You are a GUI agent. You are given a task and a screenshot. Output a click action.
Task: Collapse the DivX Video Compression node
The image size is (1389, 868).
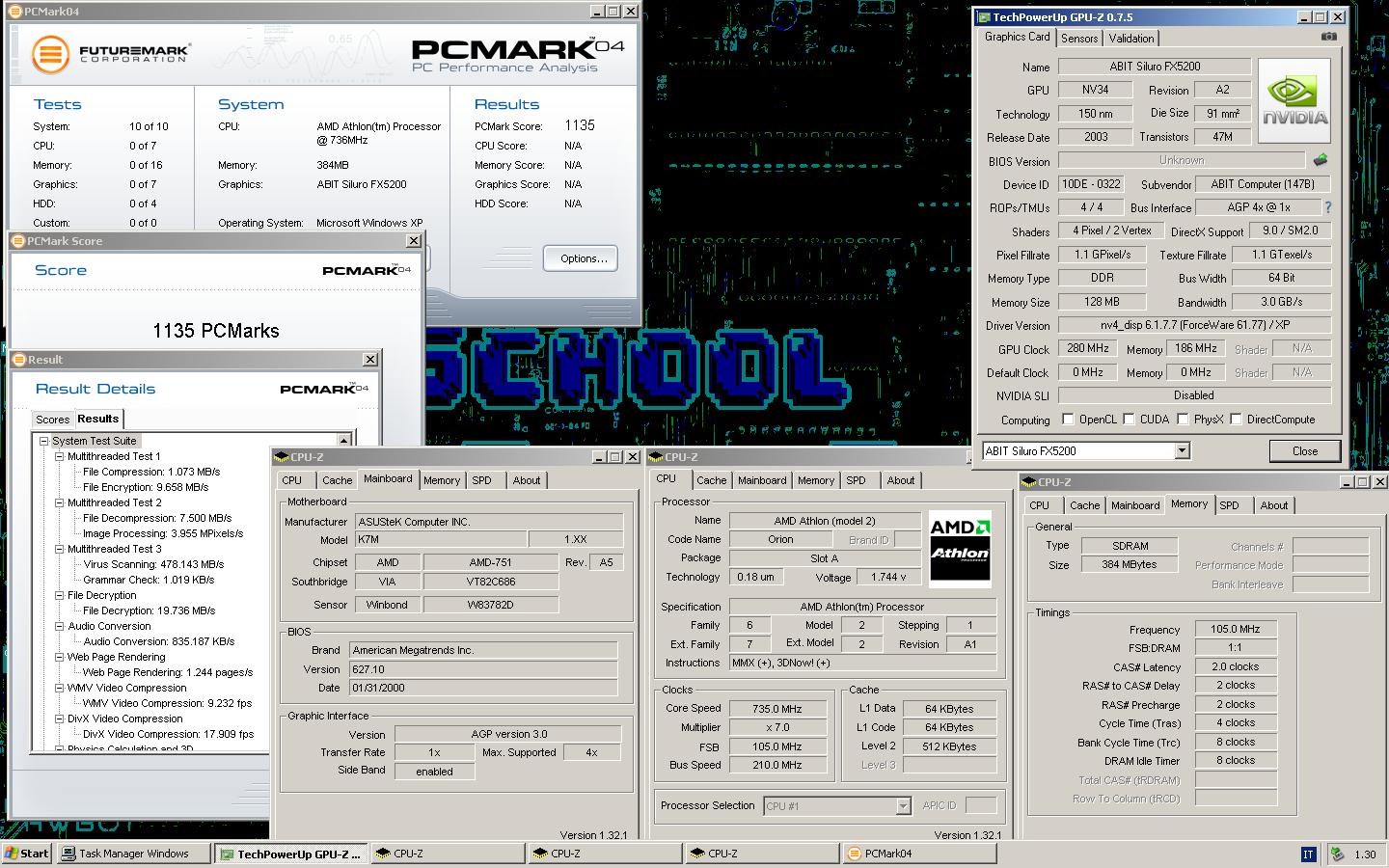click(x=59, y=719)
